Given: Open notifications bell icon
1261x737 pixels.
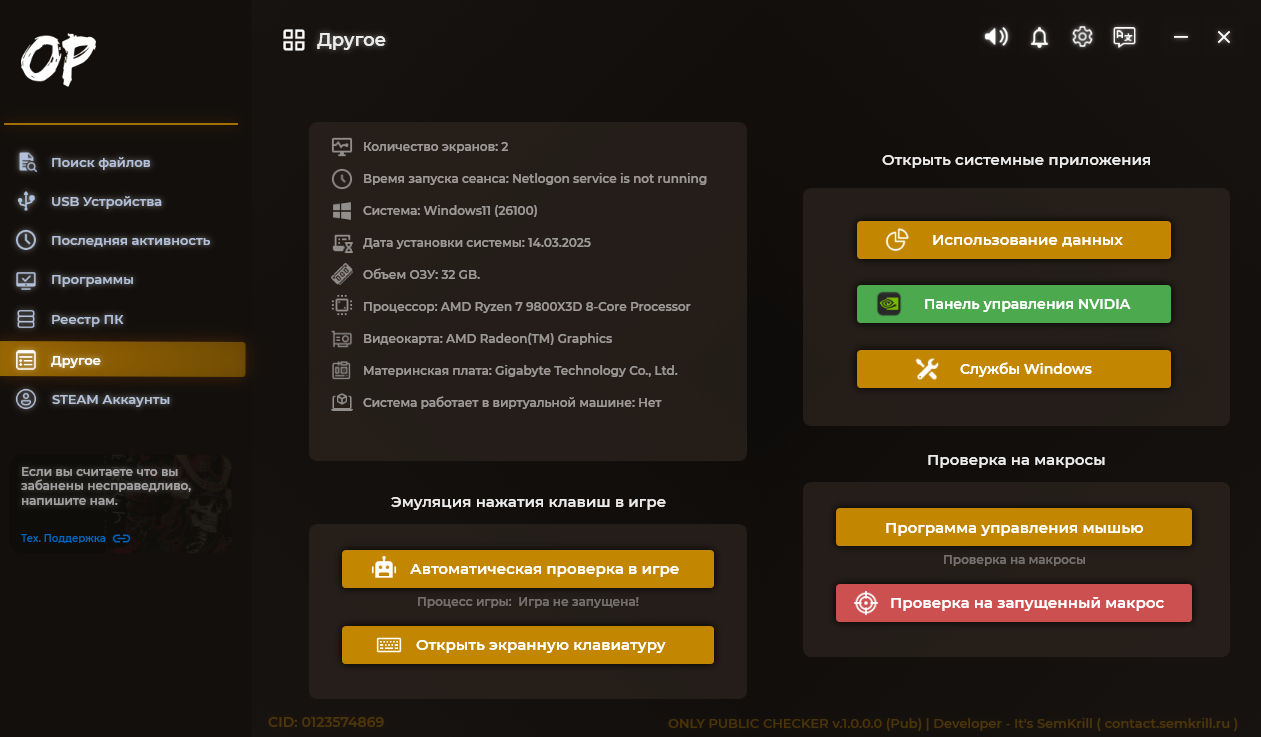Looking at the screenshot, I should click(x=1039, y=38).
